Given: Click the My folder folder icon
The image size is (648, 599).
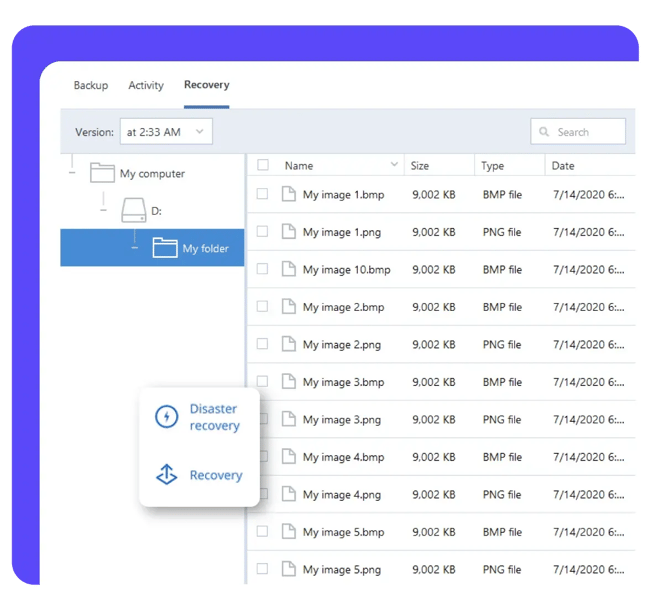Looking at the screenshot, I should pos(165,248).
